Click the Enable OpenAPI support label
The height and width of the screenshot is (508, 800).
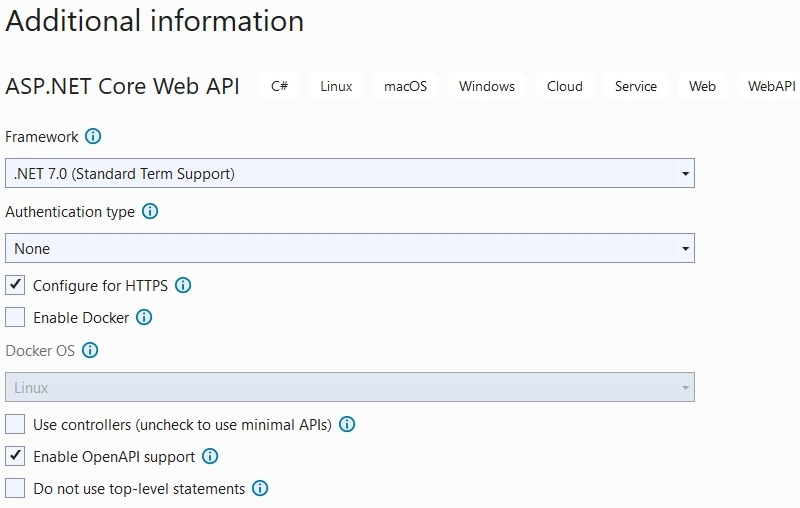114,457
